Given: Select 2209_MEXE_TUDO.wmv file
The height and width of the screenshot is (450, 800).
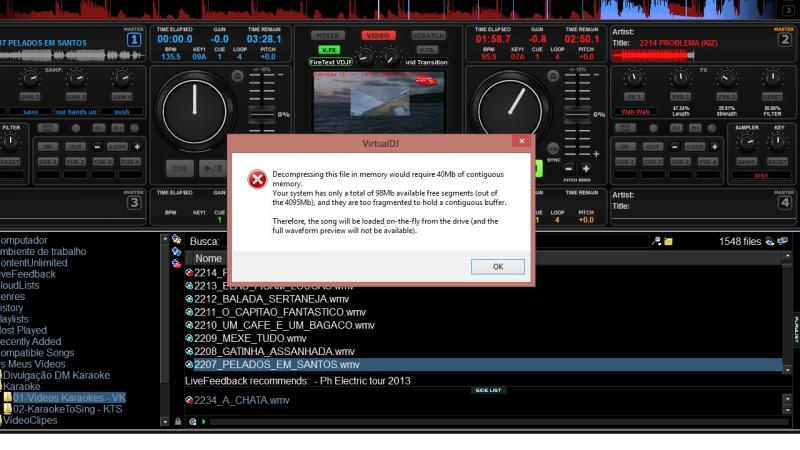Looking at the screenshot, I should 250,338.
